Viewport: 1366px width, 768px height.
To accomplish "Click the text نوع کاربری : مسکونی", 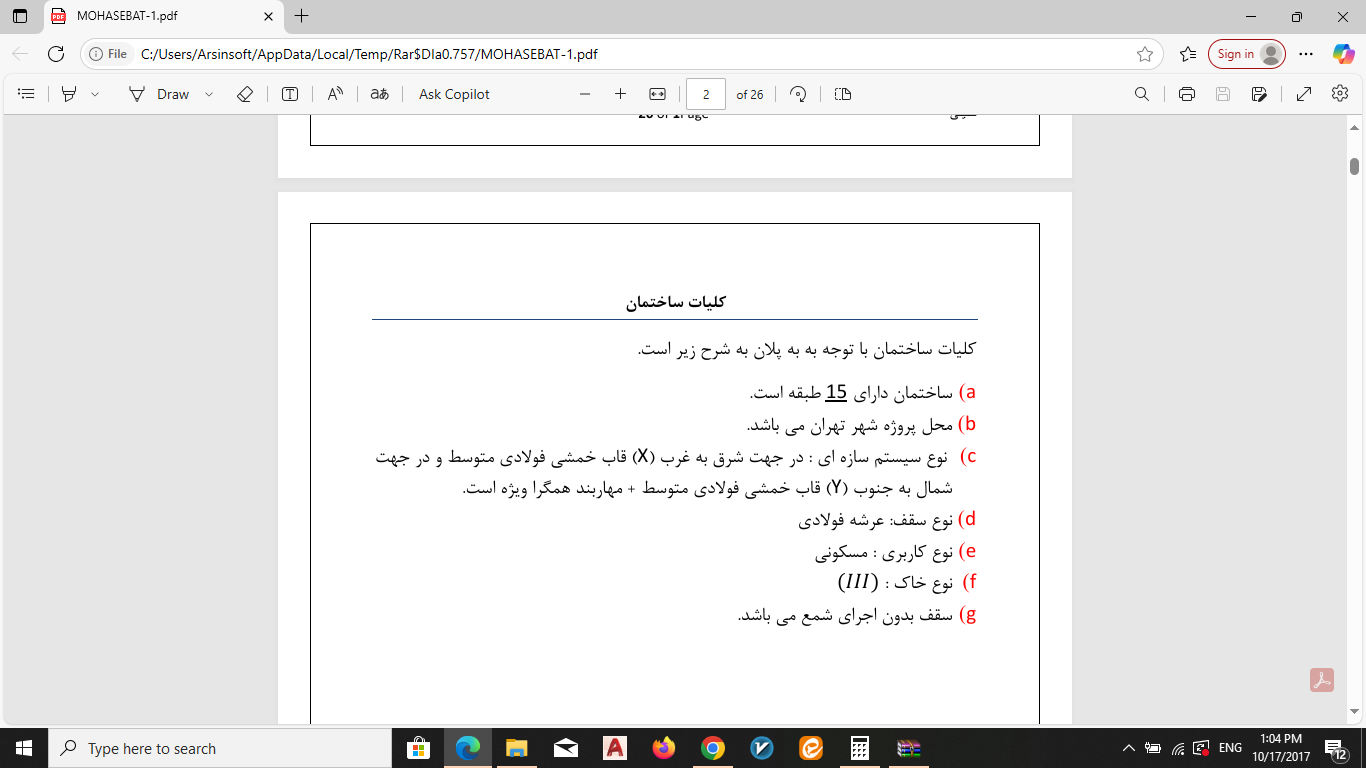I will (884, 552).
